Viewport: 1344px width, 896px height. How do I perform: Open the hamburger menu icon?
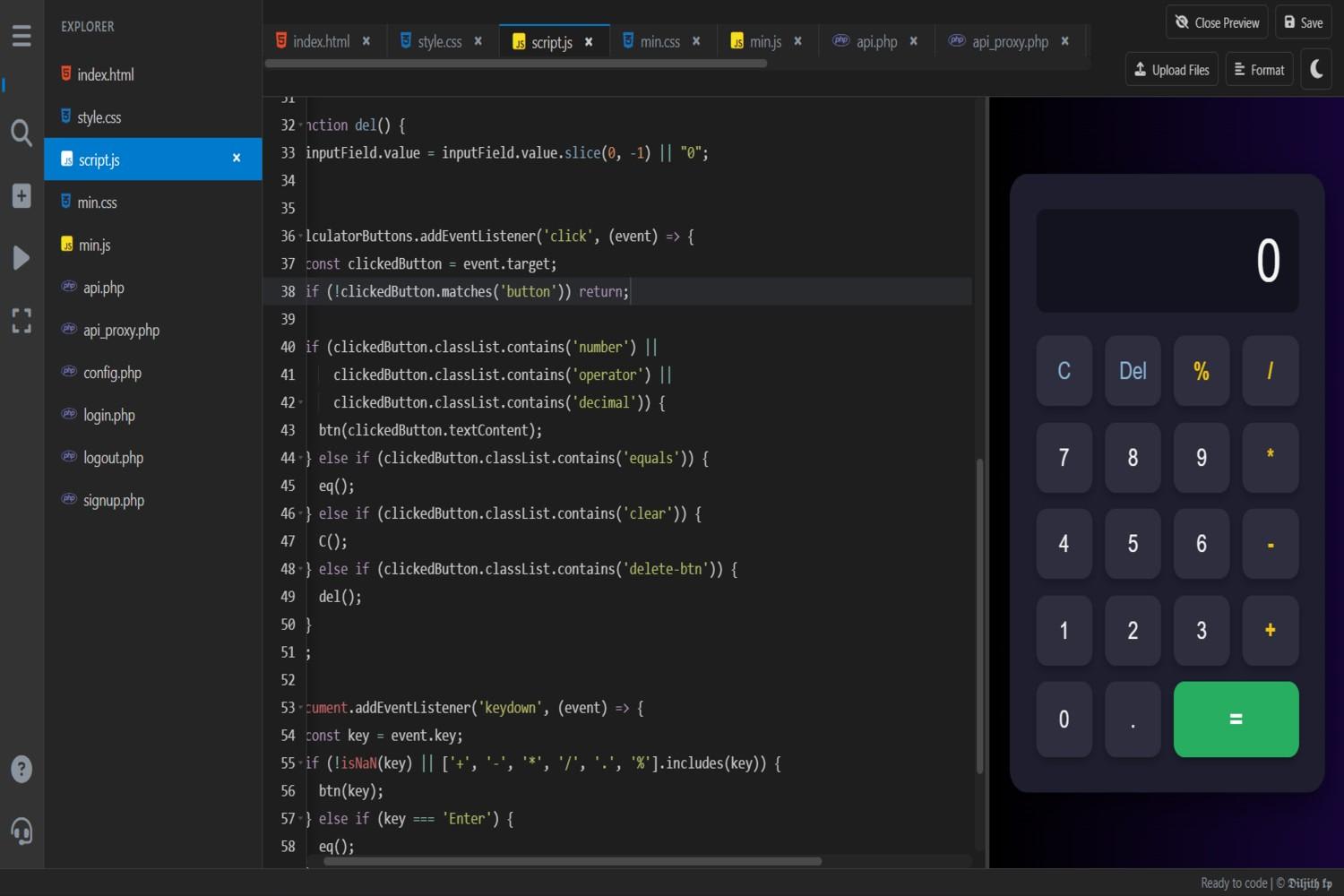22,35
